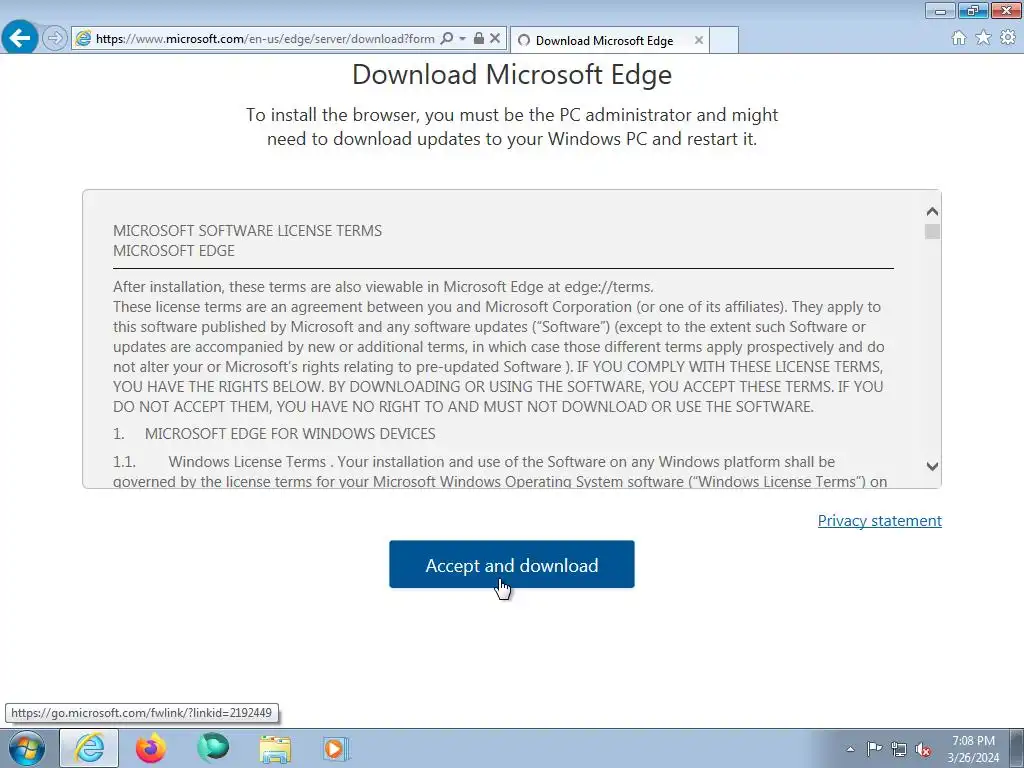
Task: Close the Internet Explorer window
Action: [x=1006, y=10]
